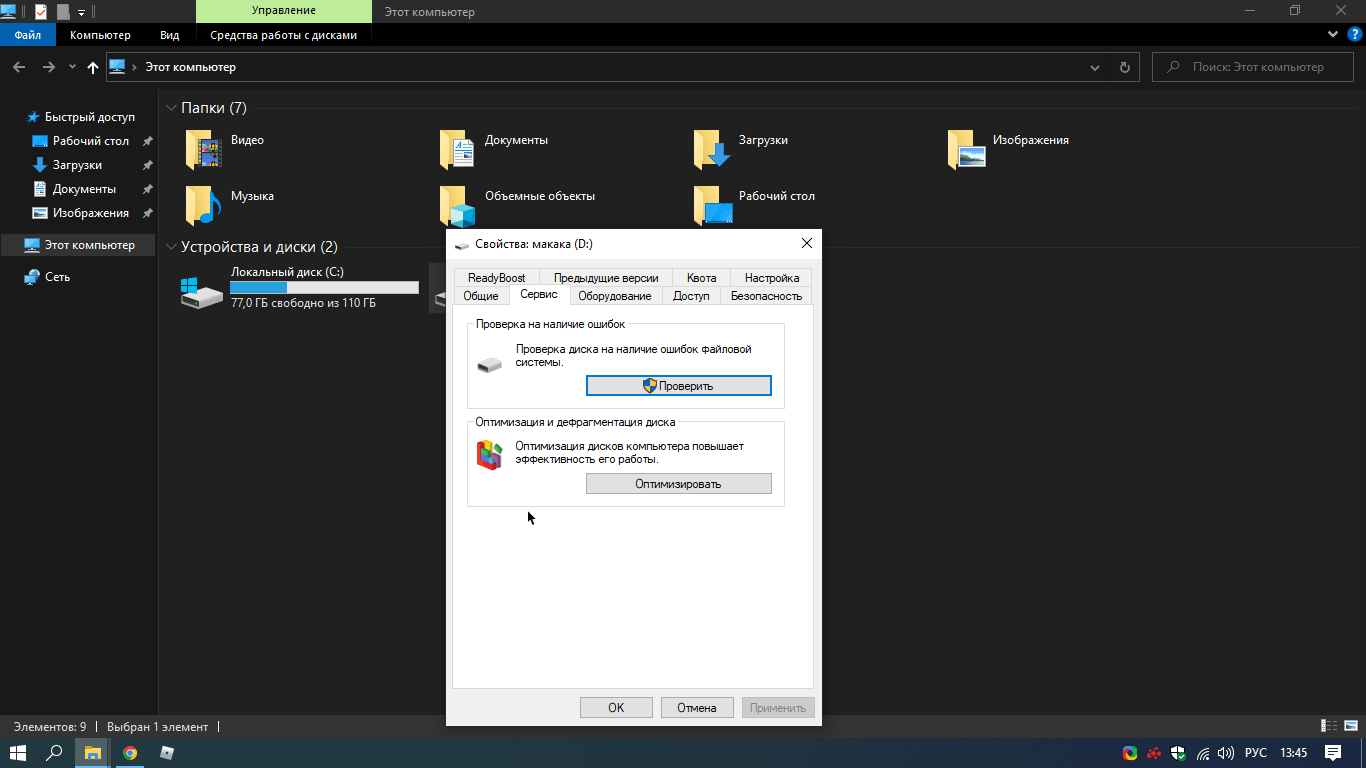
Task: Open the notification center icon
Action: coord(1333,752)
